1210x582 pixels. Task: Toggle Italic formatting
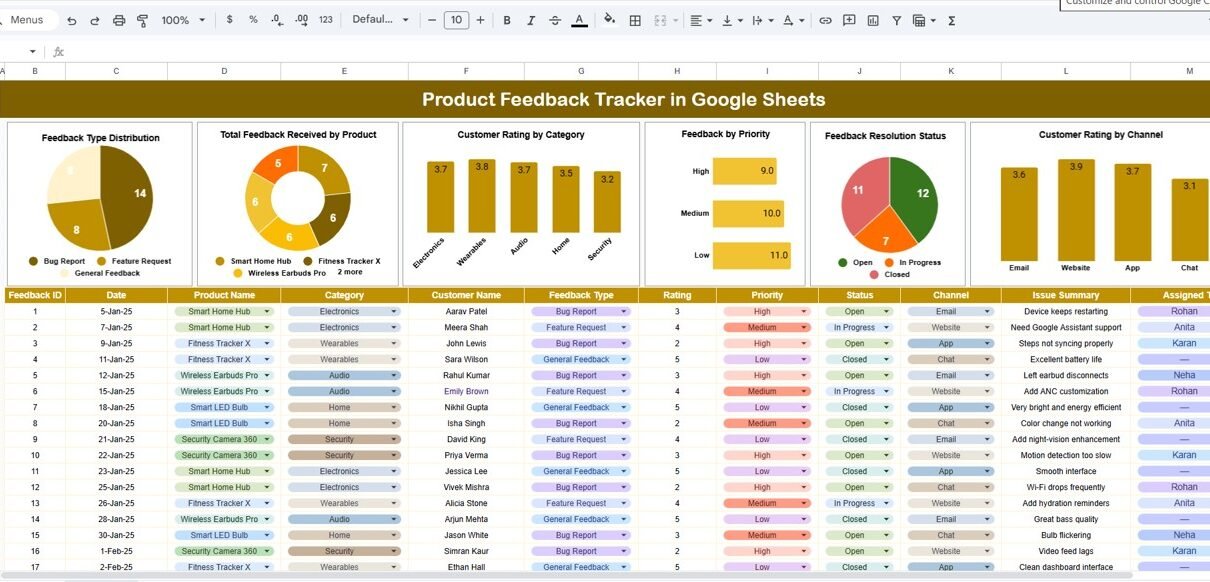click(x=531, y=20)
